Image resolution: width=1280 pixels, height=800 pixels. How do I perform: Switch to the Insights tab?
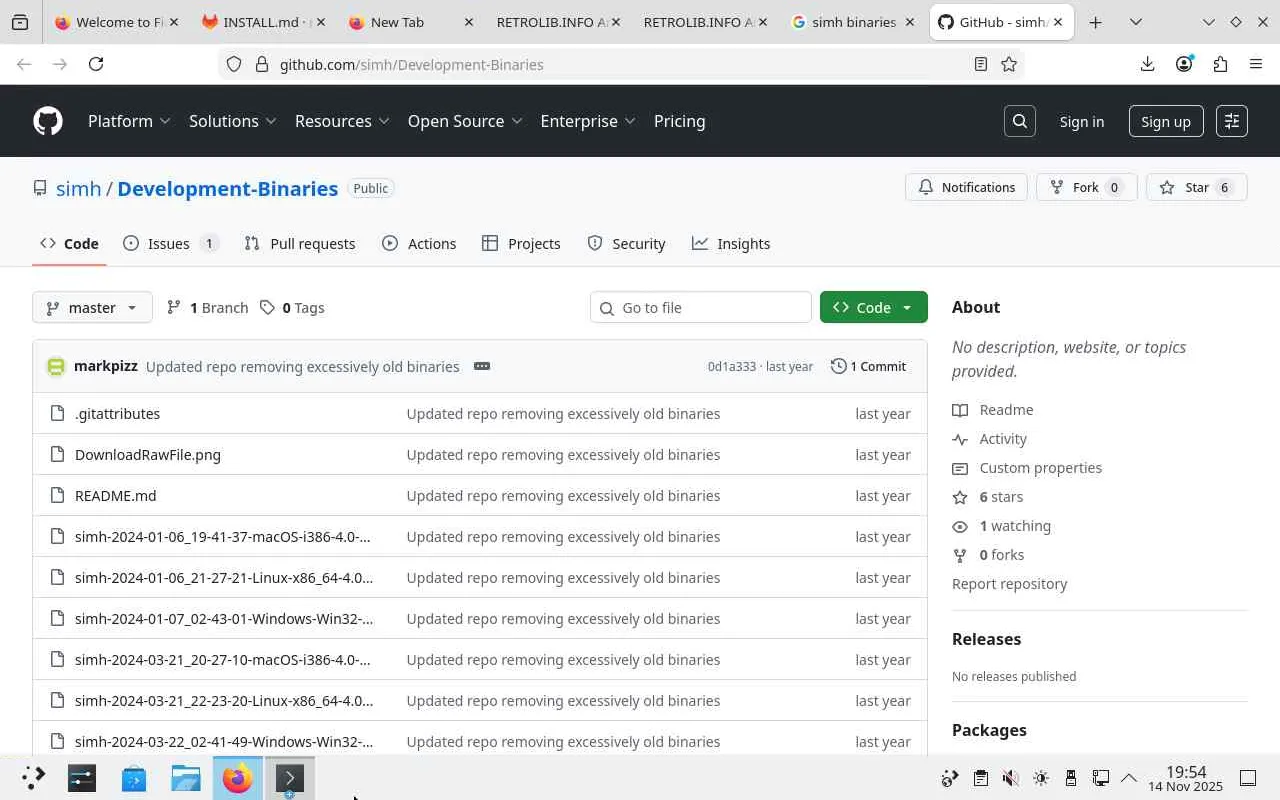tap(731, 243)
